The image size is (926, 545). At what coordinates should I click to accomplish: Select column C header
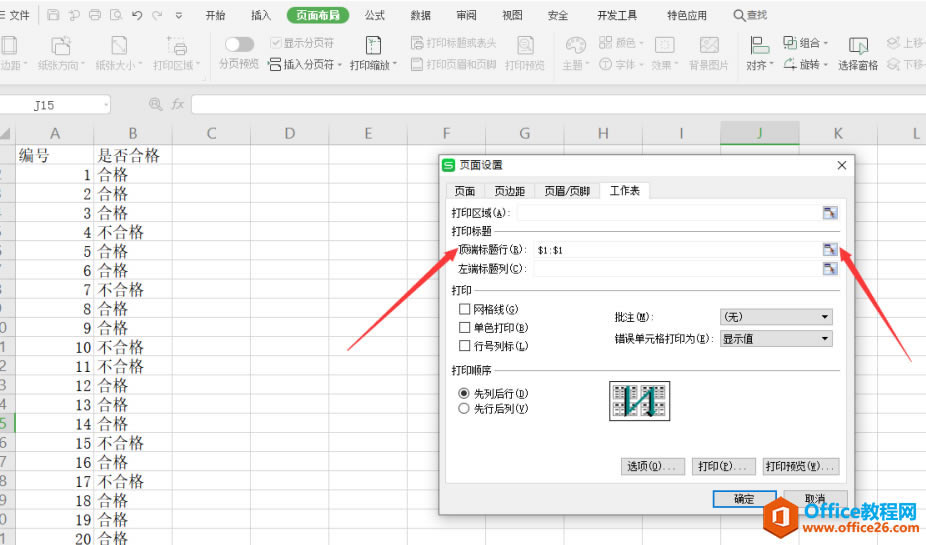tap(211, 133)
